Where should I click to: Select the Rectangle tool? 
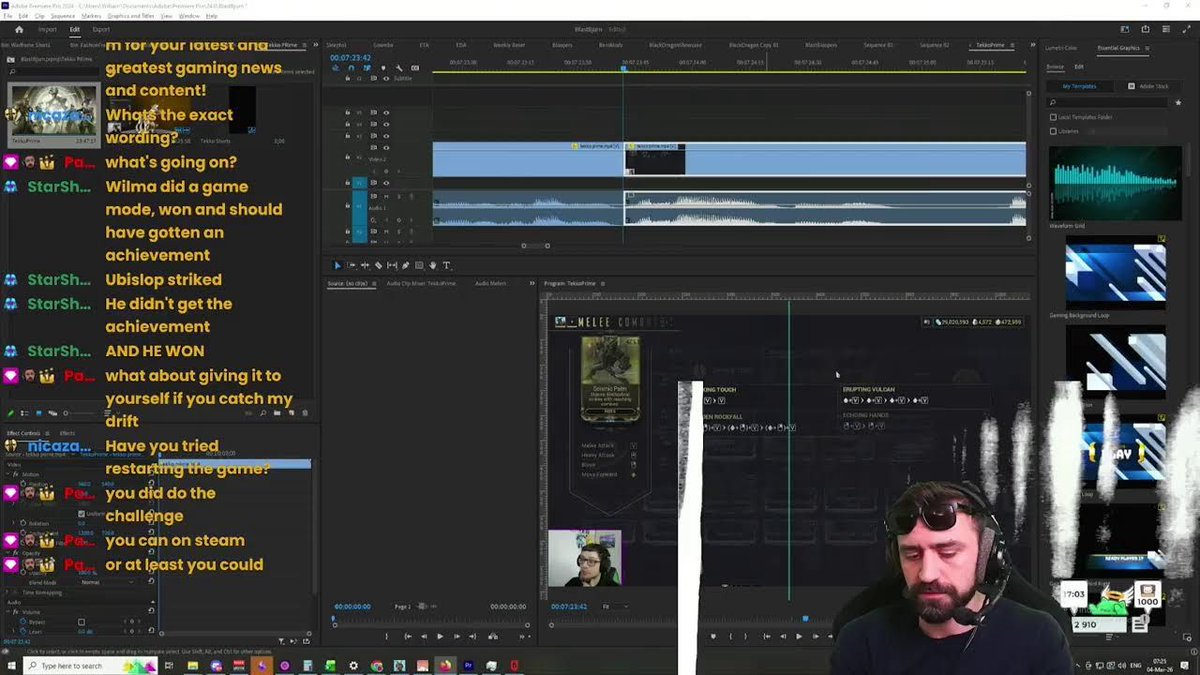419,265
